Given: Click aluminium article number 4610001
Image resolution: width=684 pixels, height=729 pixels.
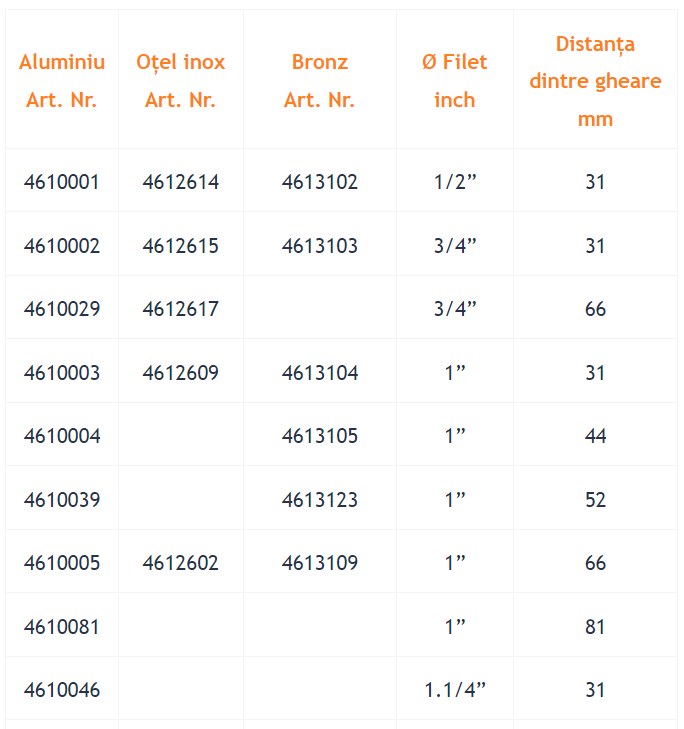Looking at the screenshot, I should (x=61, y=182).
